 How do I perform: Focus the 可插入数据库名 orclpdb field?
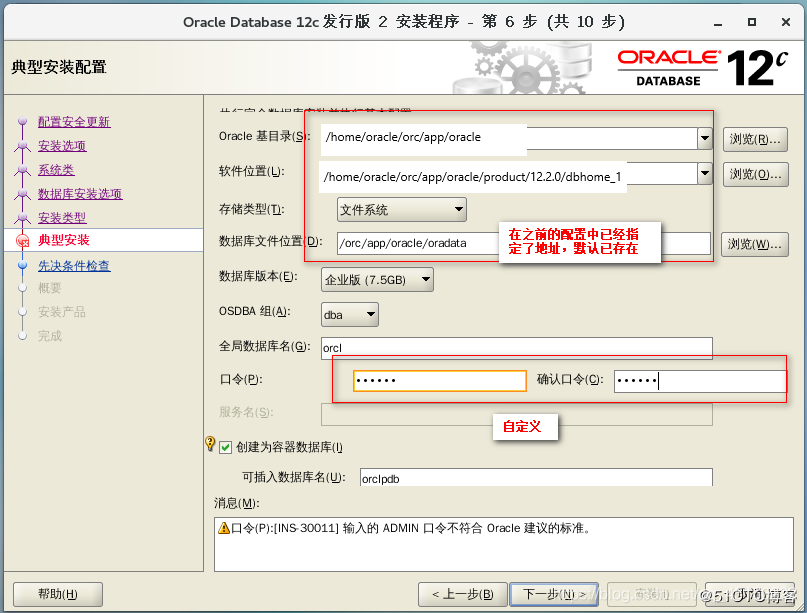(536, 478)
